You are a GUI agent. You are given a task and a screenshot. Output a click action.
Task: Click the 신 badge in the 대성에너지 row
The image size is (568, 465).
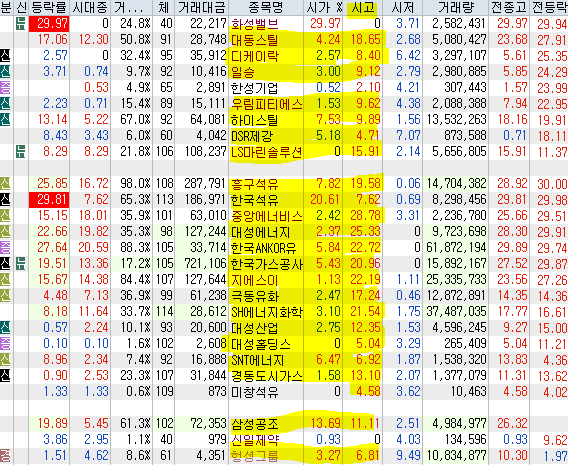5,231
